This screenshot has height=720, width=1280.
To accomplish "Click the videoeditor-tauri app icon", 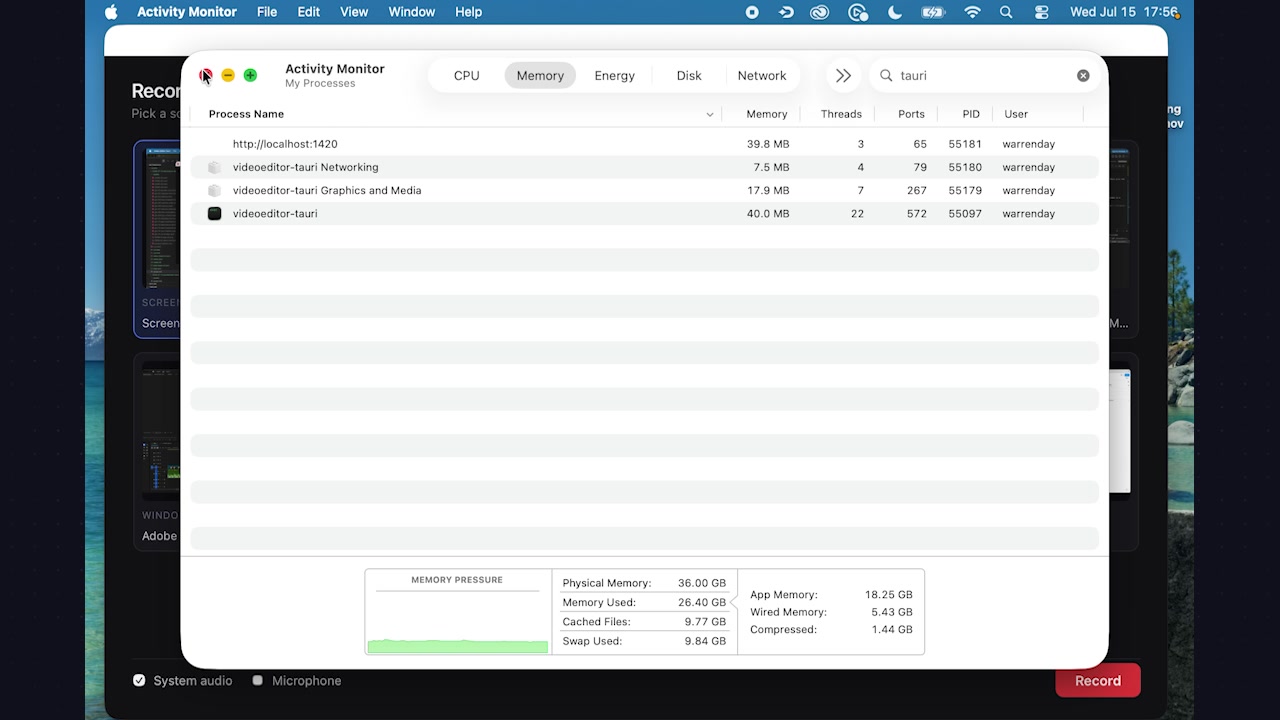I will coord(214,213).
